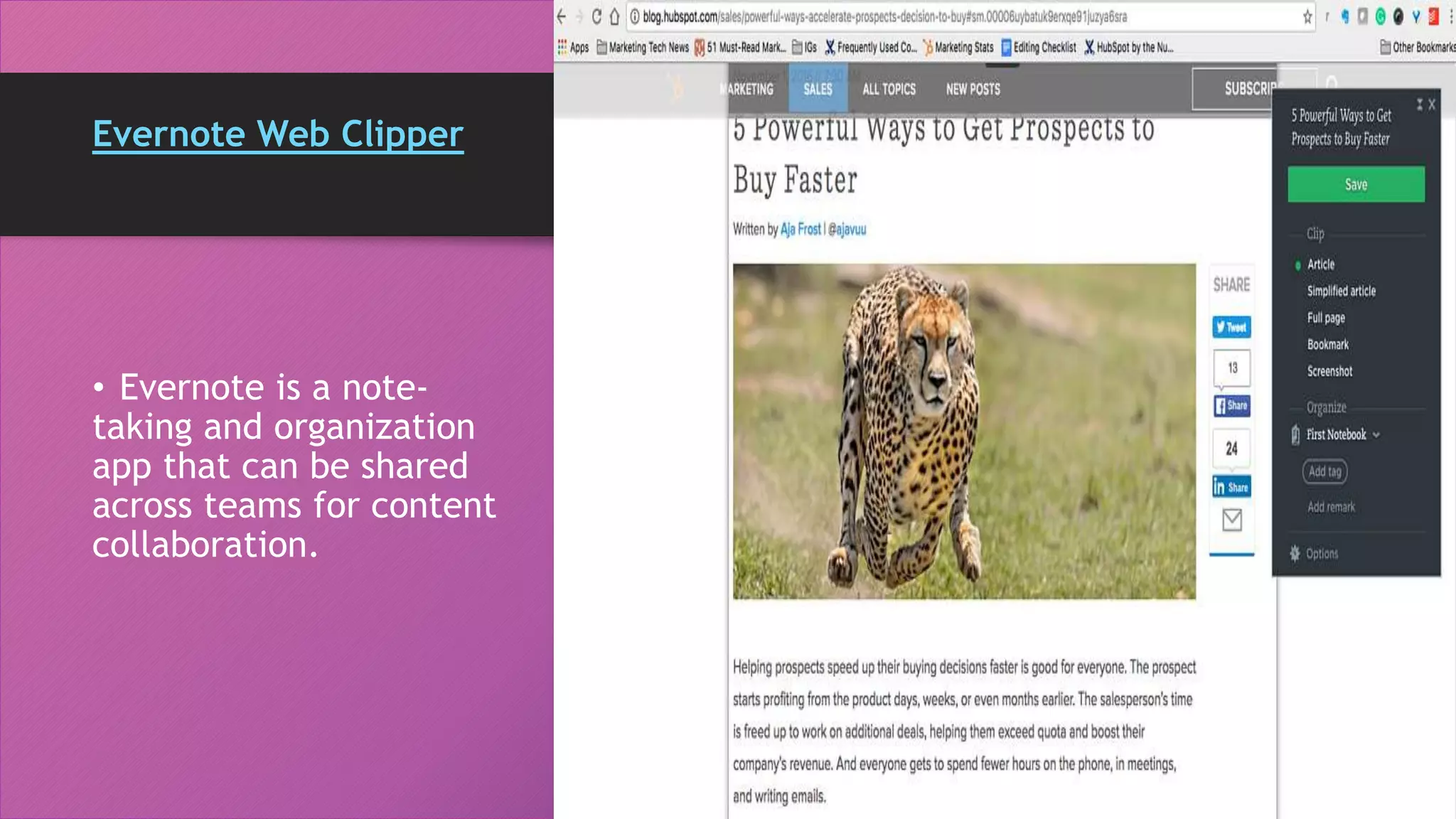Viewport: 1456px width, 819px height.
Task: Edit the clipper note title text
Action: tap(1341, 127)
